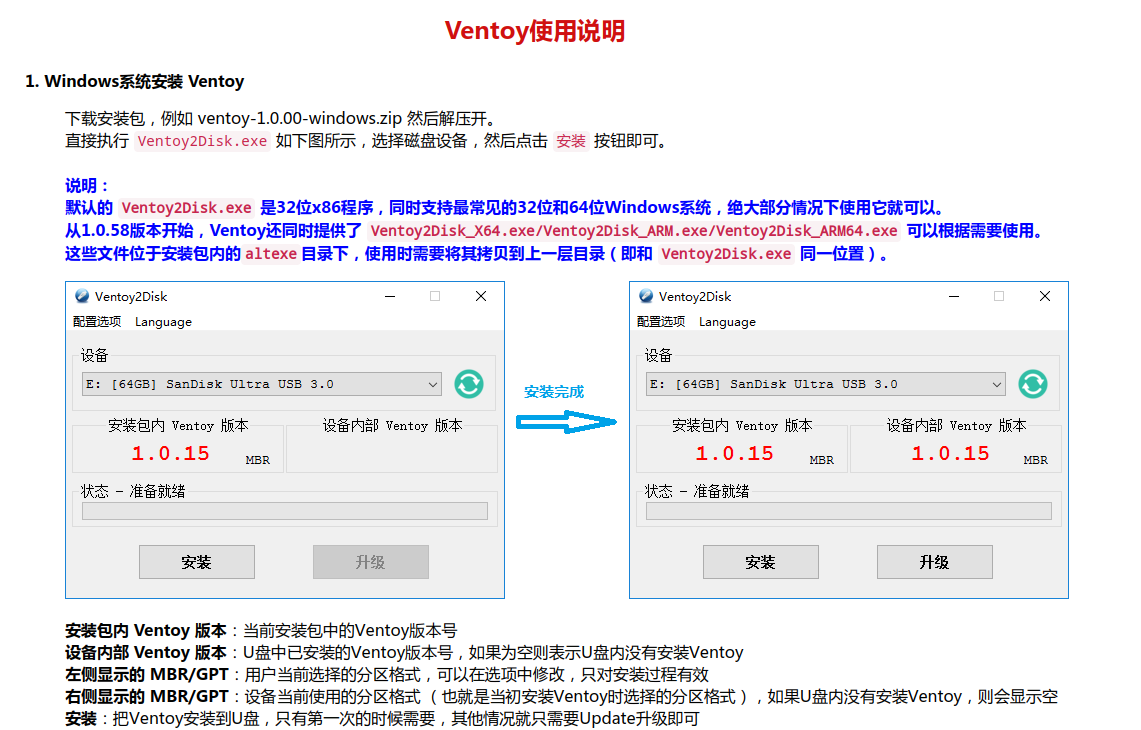
Task: Click heading 1. Windows系统安装 Ventoy
Action: (x=135, y=81)
